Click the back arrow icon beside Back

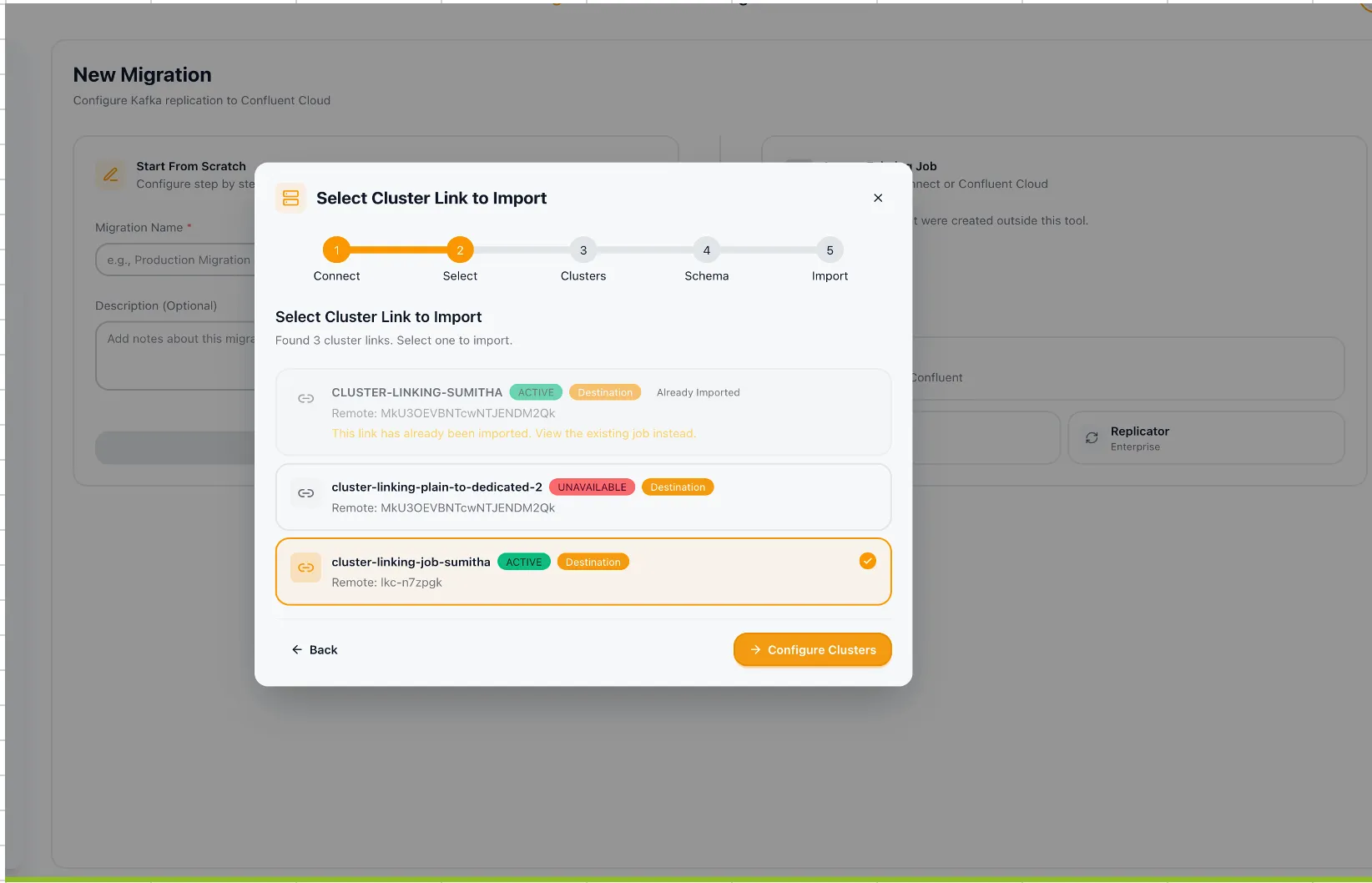click(297, 649)
